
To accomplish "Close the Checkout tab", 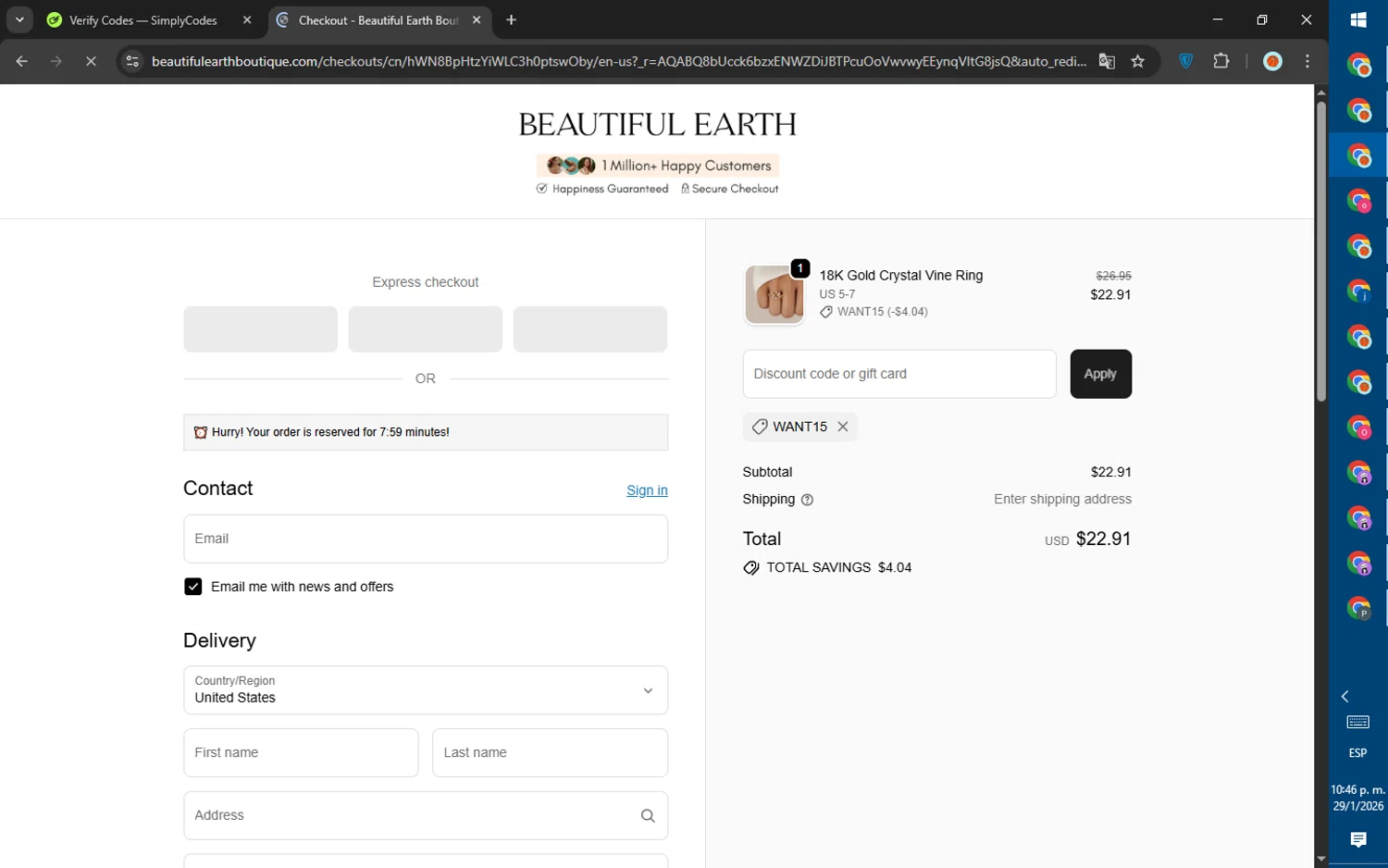I will coord(477,19).
